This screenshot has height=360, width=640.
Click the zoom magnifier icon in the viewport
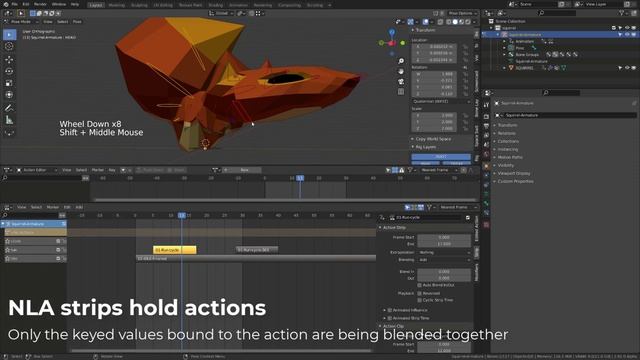[x=401, y=61]
